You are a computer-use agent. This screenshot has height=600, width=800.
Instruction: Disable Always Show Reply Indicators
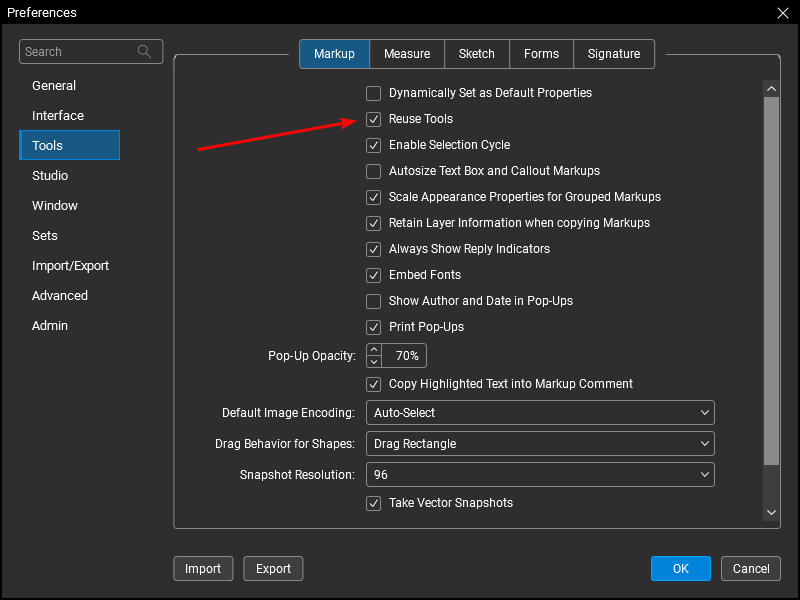tap(373, 249)
